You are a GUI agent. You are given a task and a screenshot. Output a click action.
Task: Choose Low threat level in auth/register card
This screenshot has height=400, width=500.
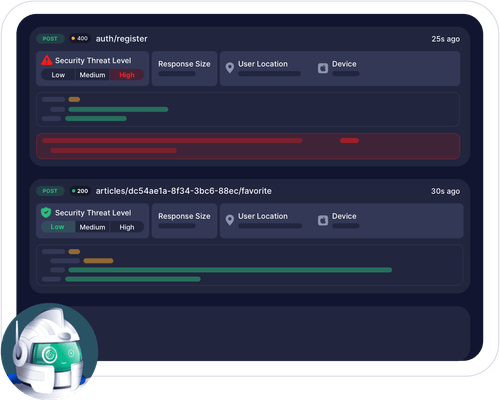[x=58, y=75]
